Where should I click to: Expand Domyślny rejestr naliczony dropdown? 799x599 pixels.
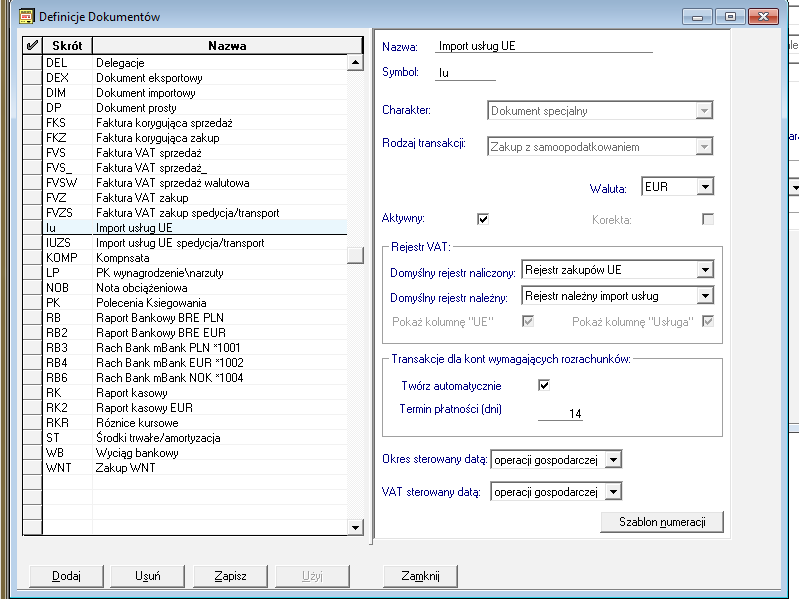(x=705, y=269)
